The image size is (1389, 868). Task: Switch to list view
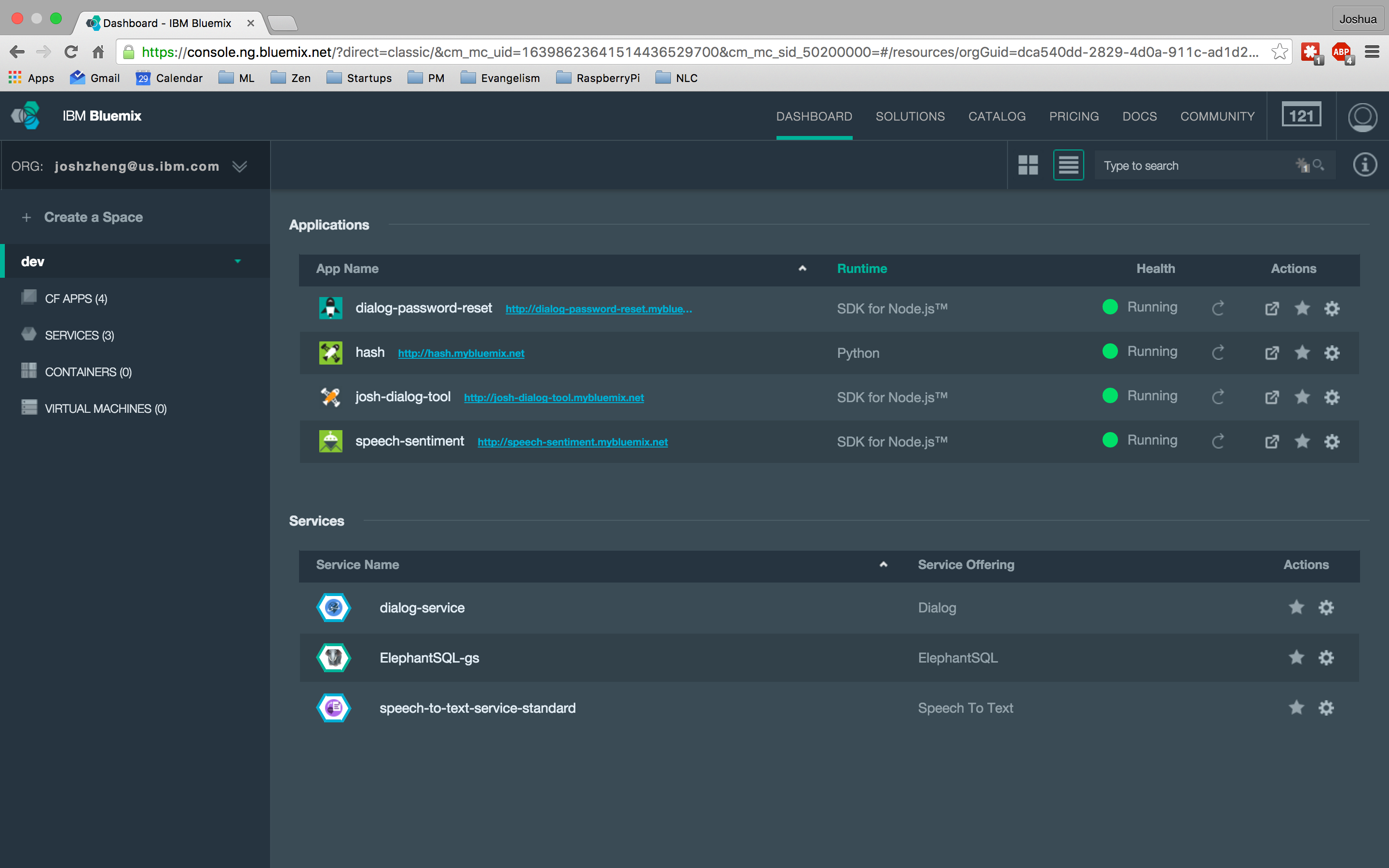pos(1068,165)
